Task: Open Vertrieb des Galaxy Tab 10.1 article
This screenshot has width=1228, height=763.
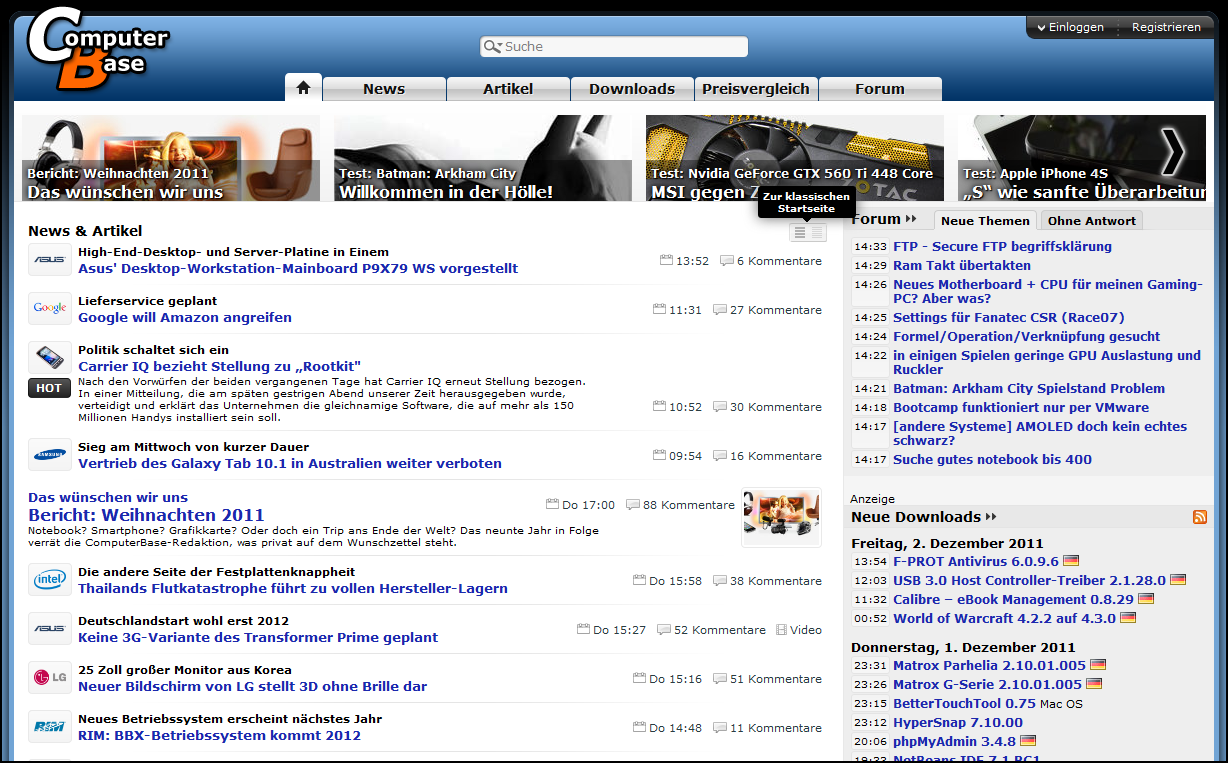Action: pos(290,463)
